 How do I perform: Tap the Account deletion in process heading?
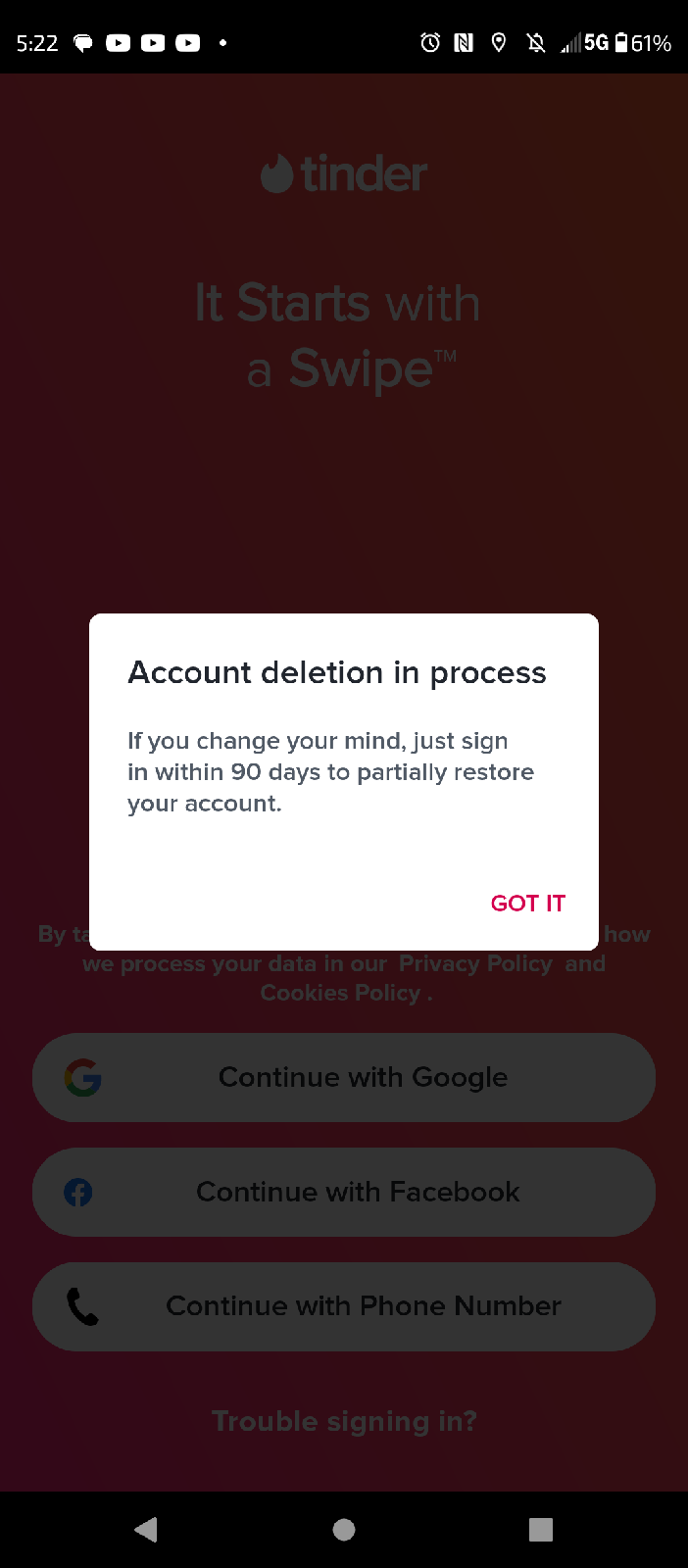(337, 672)
